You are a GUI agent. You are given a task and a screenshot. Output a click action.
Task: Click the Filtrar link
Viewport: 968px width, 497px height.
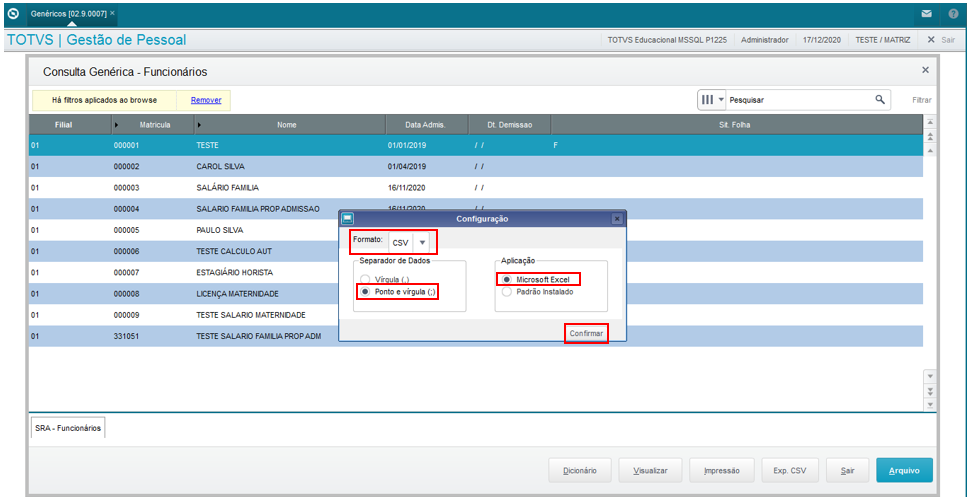coord(922,100)
